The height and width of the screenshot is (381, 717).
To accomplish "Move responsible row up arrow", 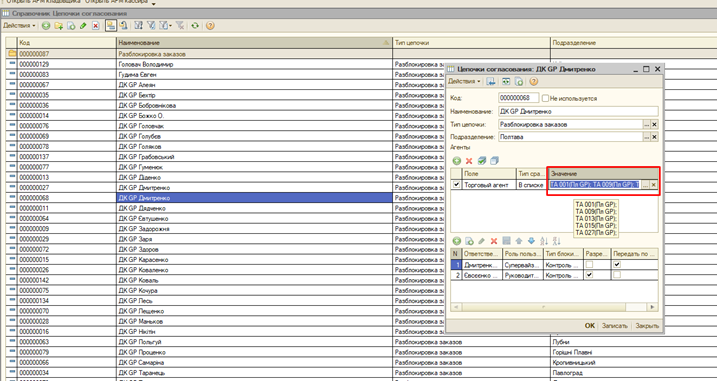I will pyautogui.click(x=519, y=241).
